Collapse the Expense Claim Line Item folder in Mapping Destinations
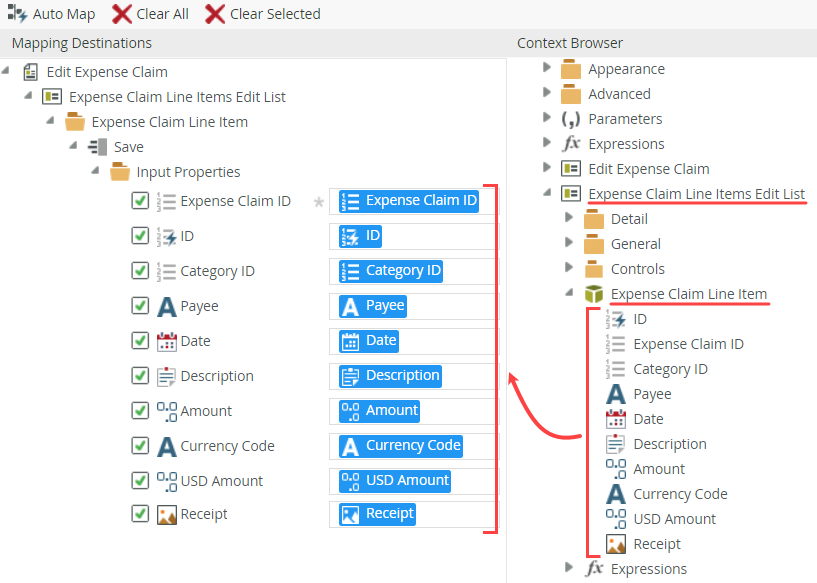The width and height of the screenshot is (817, 583). tap(51, 120)
